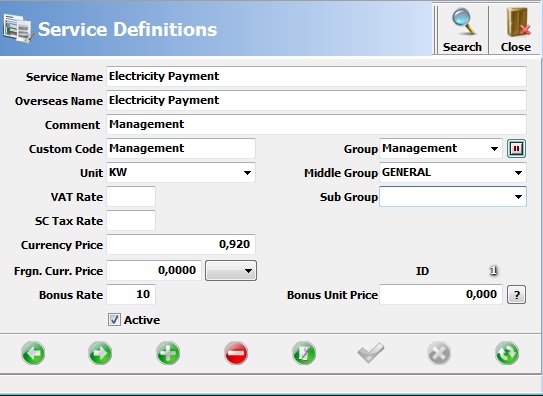The width and height of the screenshot is (543, 396).
Task: Close the Service Definitions window via door icon
Action: pyautogui.click(x=516, y=30)
